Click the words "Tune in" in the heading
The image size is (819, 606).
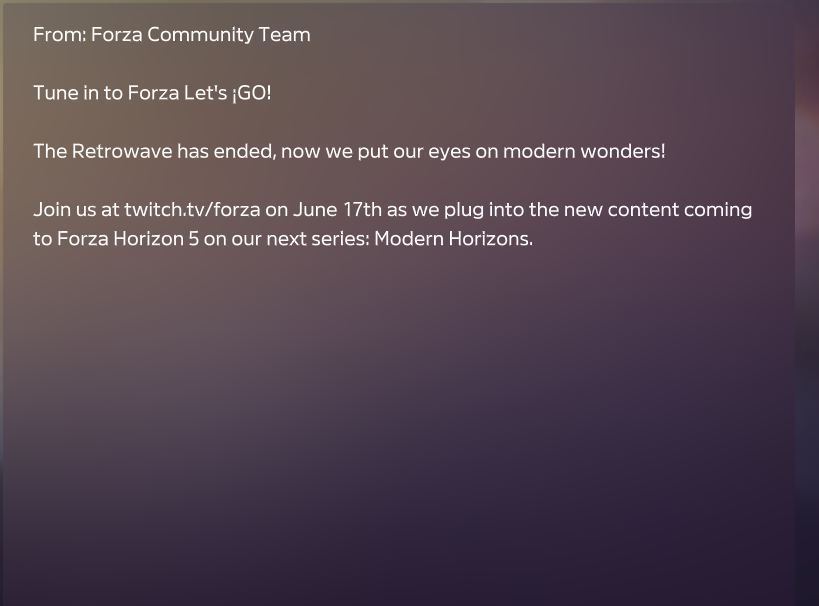pyautogui.click(x=65, y=93)
